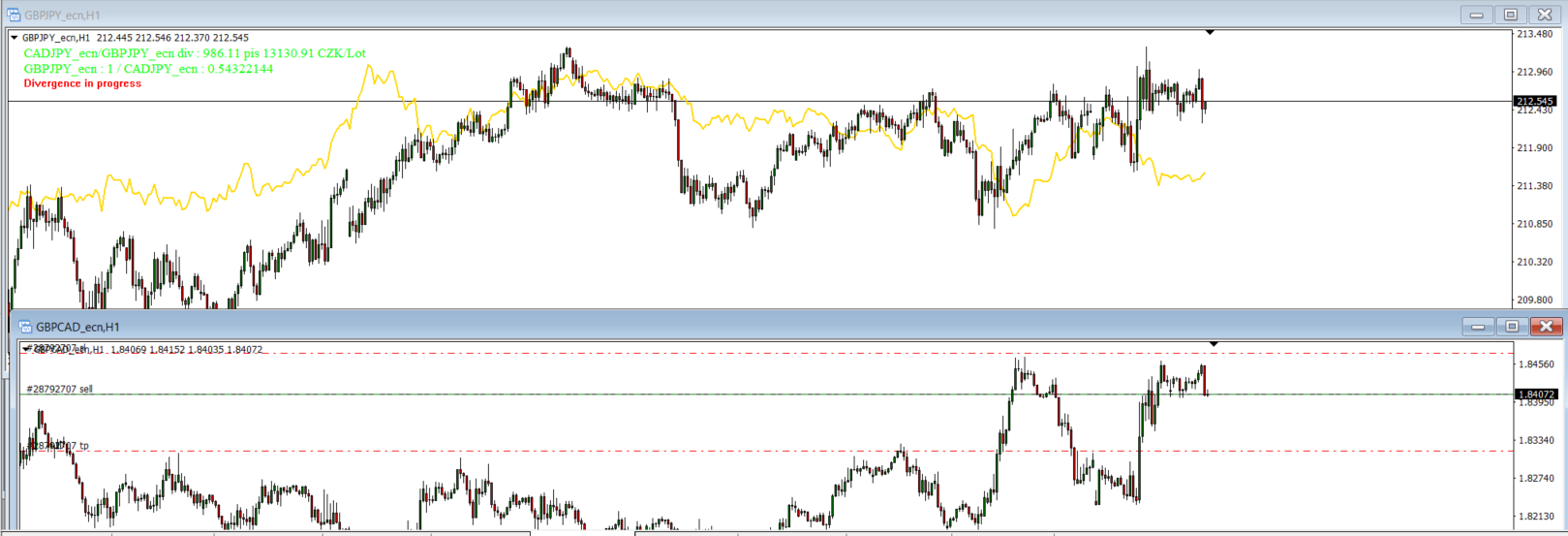This screenshot has height=536, width=1568.
Task: Maximize the GBPJPY_ecn,H1 chart window
Action: pyautogui.click(x=1510, y=15)
